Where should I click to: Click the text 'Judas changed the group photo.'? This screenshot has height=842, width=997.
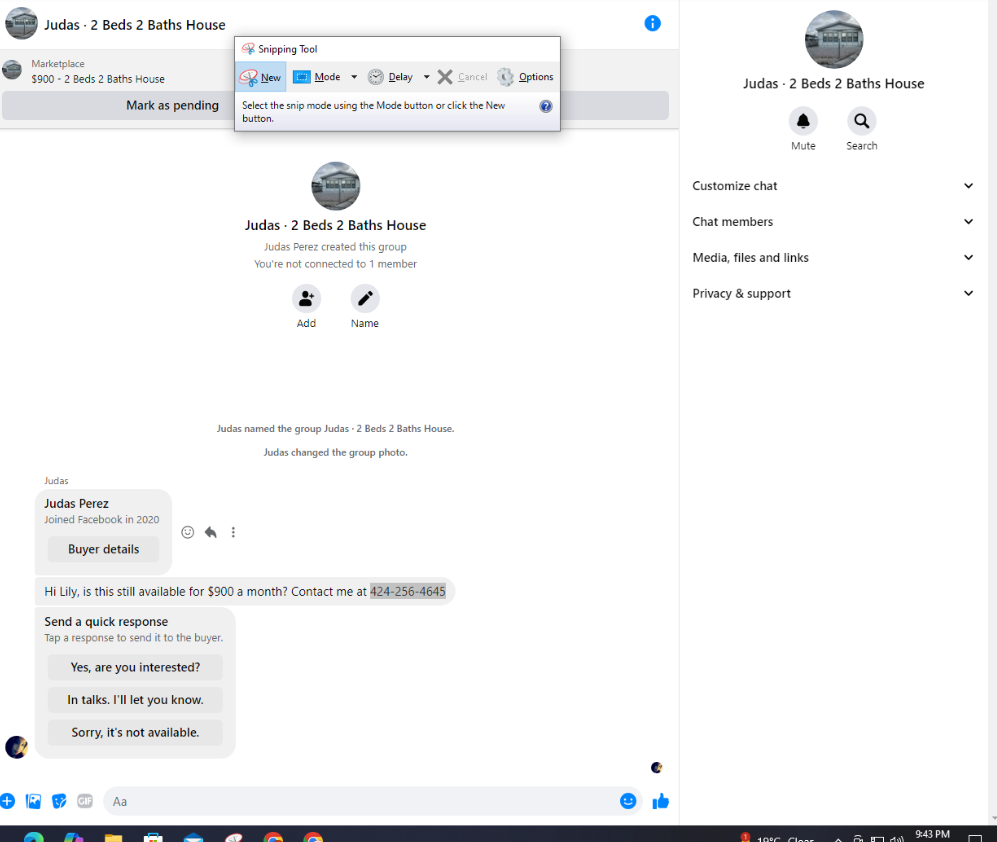tap(336, 452)
